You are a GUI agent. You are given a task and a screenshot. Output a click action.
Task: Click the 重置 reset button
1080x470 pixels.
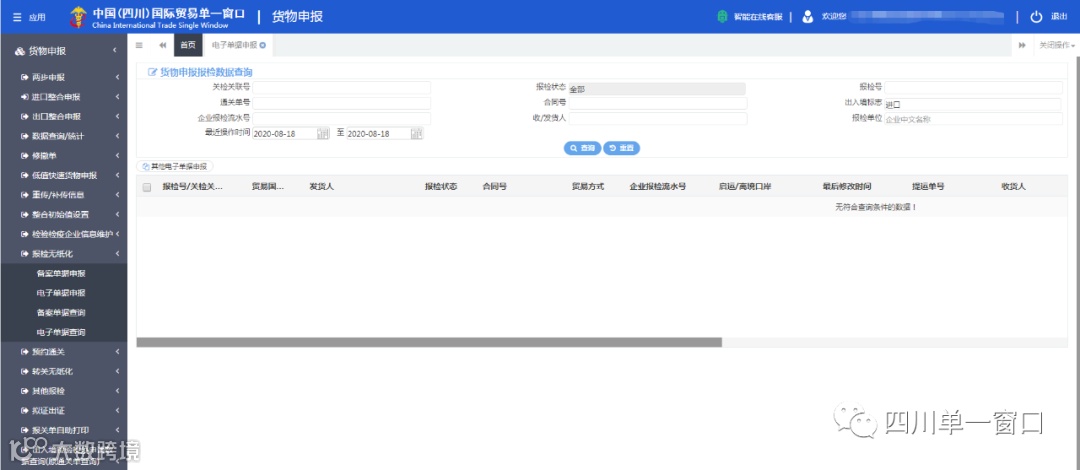tap(621, 148)
